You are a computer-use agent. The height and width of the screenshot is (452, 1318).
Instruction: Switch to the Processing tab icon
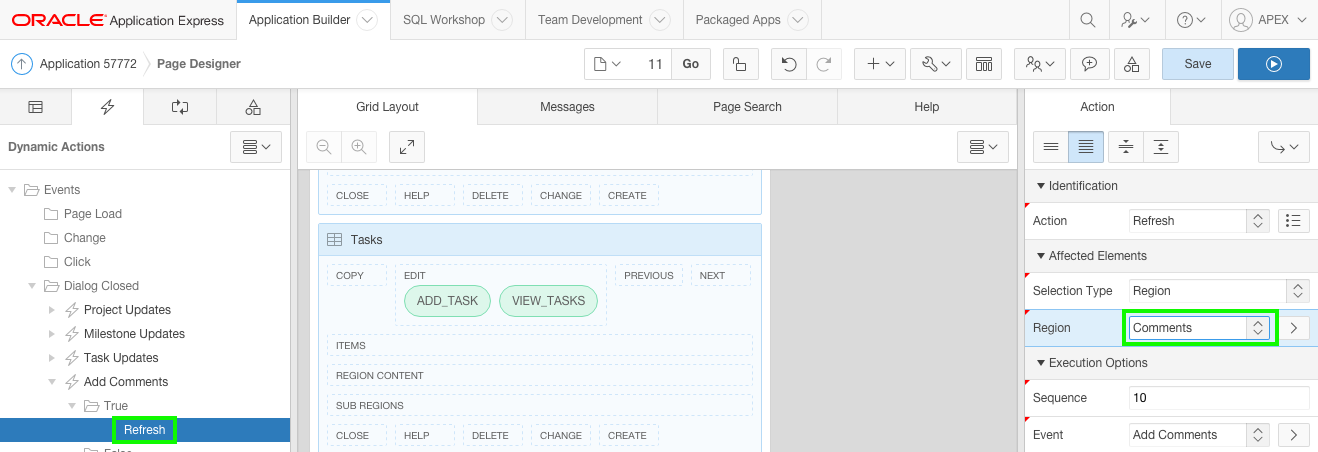pos(180,107)
